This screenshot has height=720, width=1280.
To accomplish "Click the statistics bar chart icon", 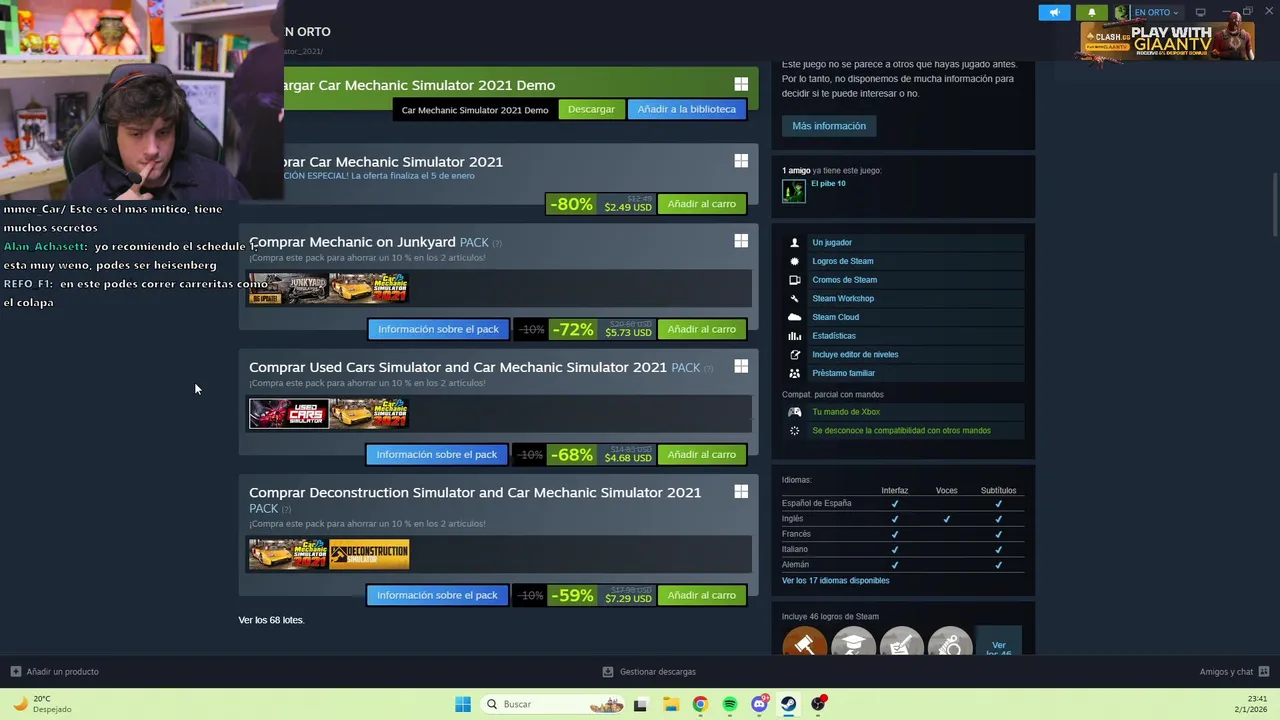I will pos(795,336).
